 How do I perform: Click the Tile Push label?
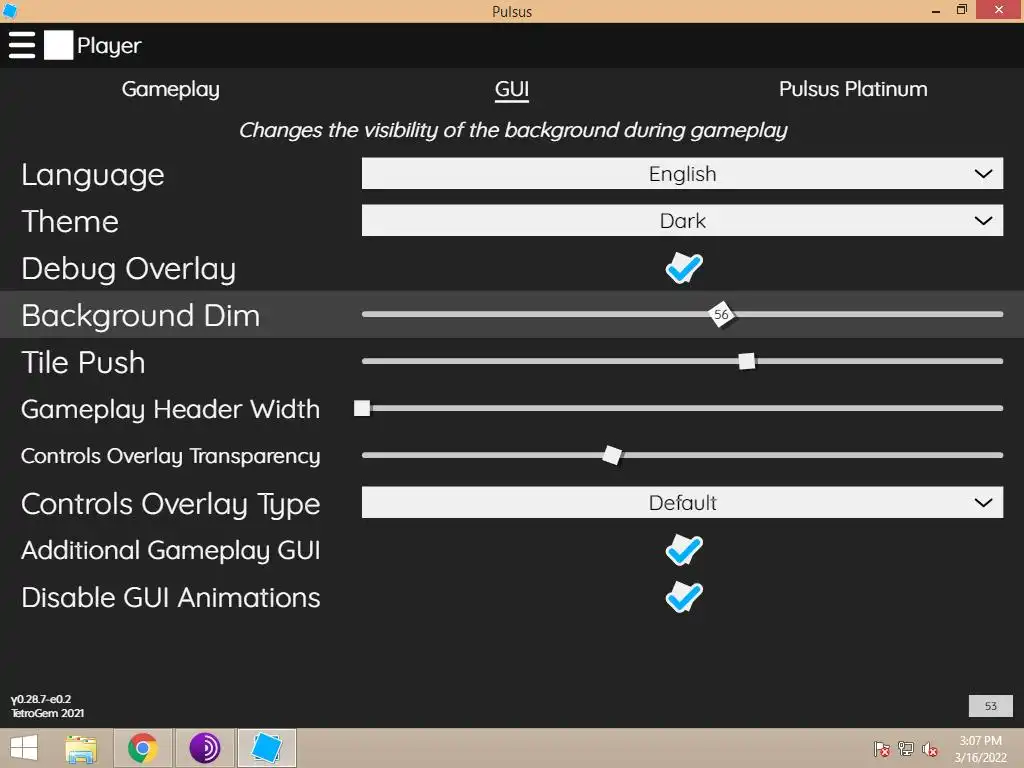click(83, 362)
